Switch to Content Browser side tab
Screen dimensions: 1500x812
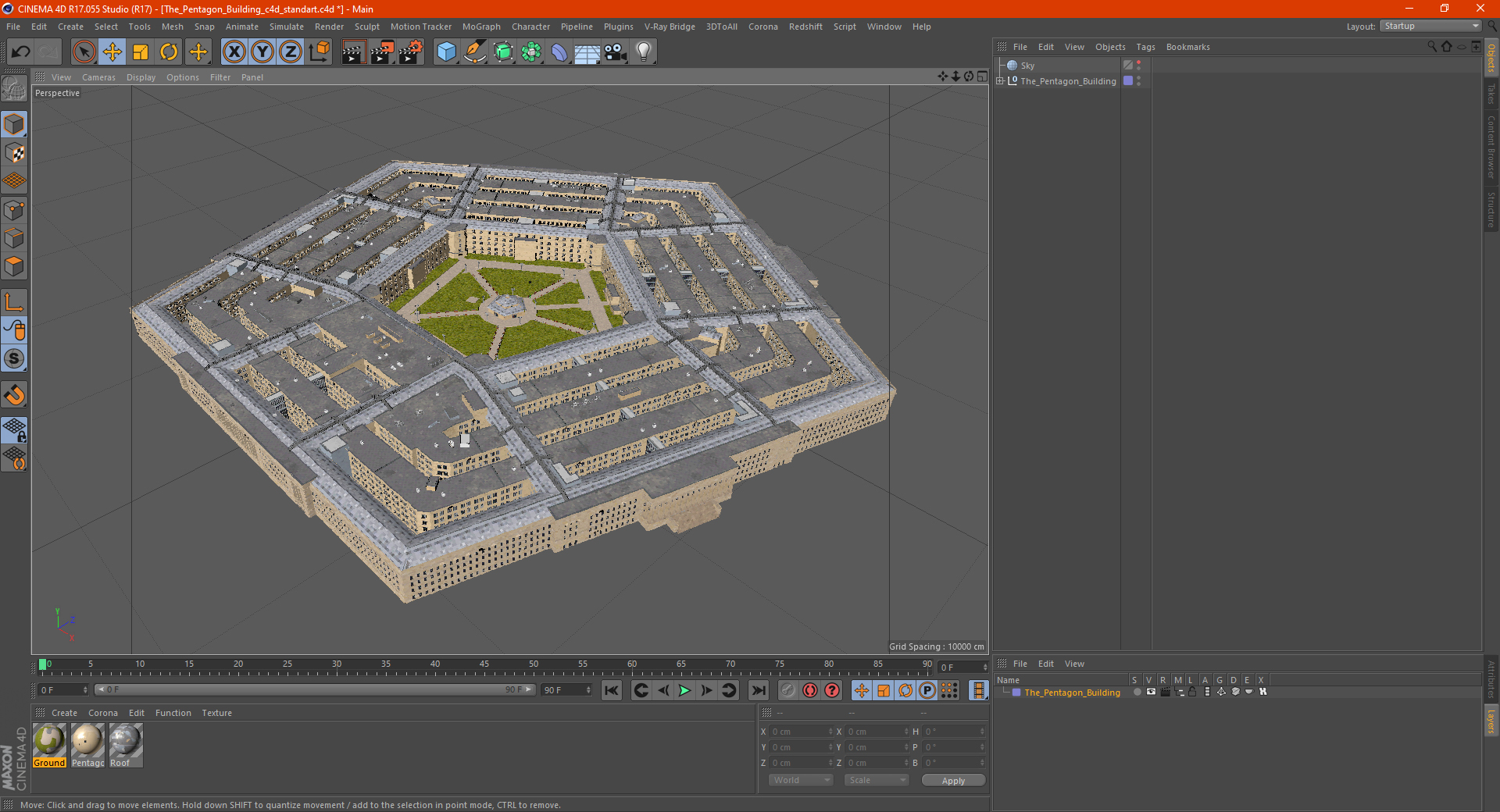tap(1491, 147)
